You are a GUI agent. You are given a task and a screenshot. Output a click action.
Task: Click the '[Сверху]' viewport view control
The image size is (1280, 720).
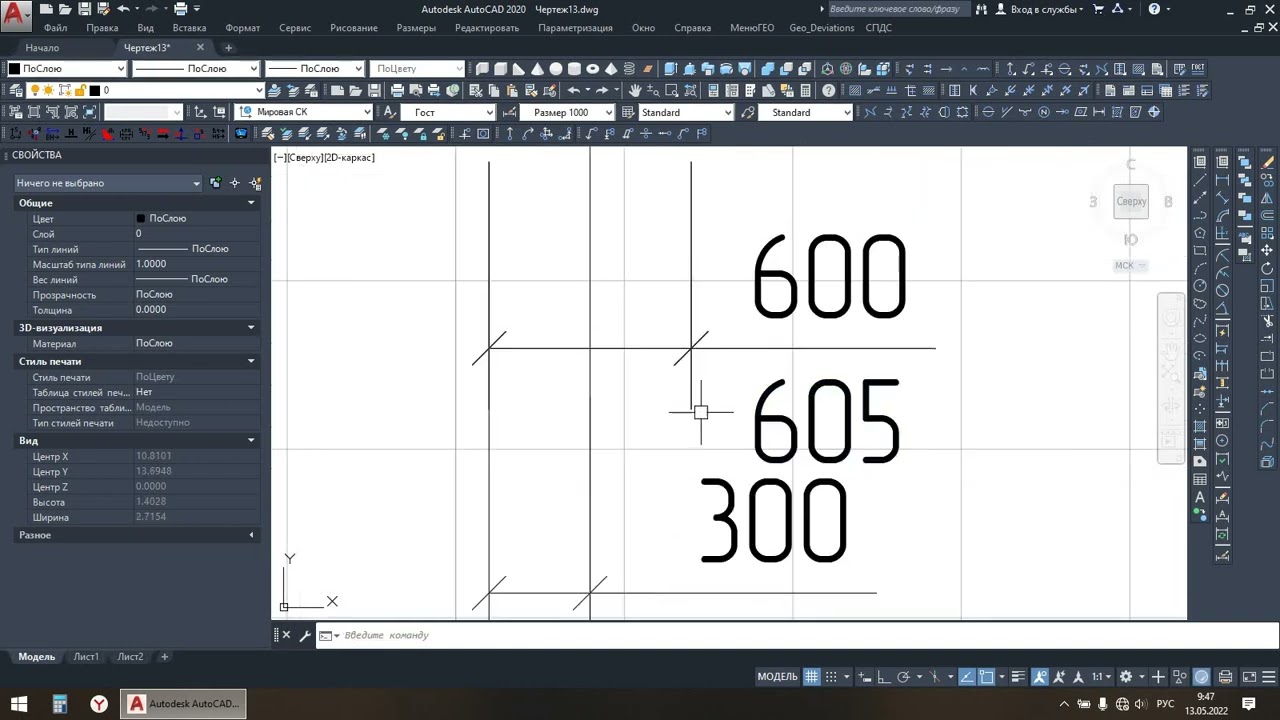click(304, 158)
